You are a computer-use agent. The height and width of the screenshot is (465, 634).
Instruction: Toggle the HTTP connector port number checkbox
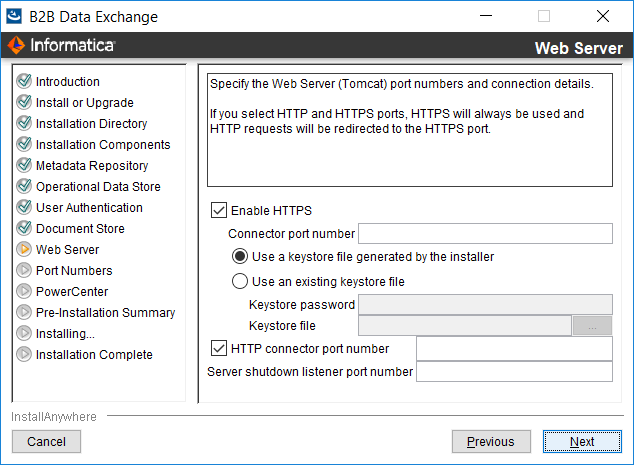(219, 348)
